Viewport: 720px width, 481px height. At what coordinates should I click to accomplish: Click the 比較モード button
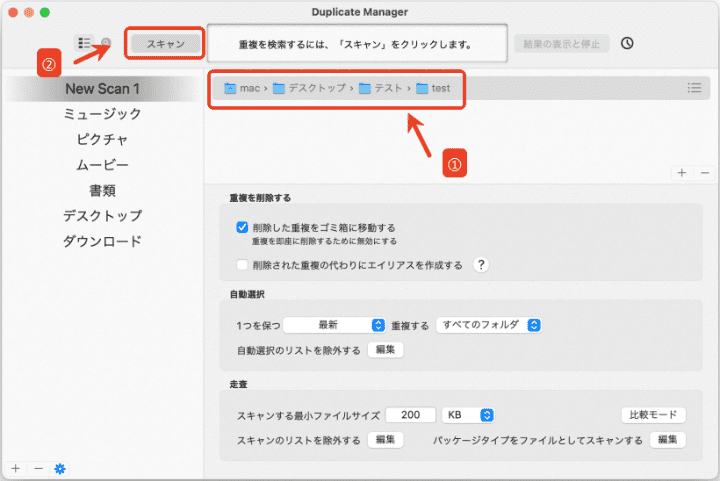[653, 414]
